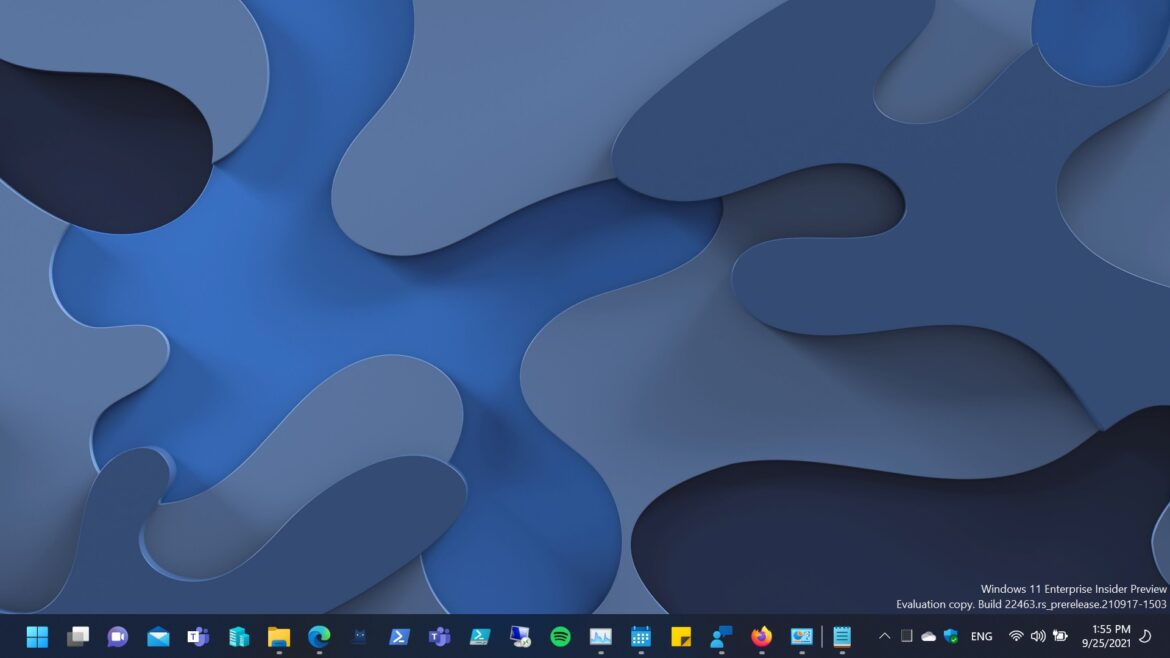Open Feedback Hub from the taskbar
Viewport: 1170px width, 658px height.
pyautogui.click(x=721, y=636)
